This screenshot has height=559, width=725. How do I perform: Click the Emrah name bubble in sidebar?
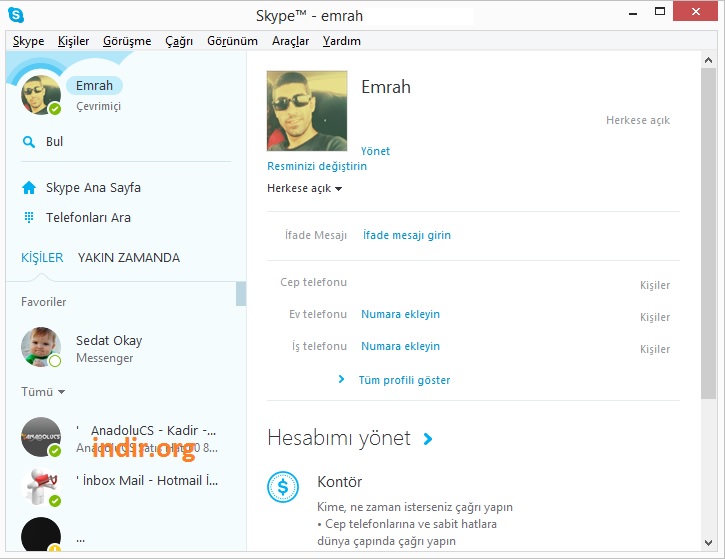pos(94,86)
